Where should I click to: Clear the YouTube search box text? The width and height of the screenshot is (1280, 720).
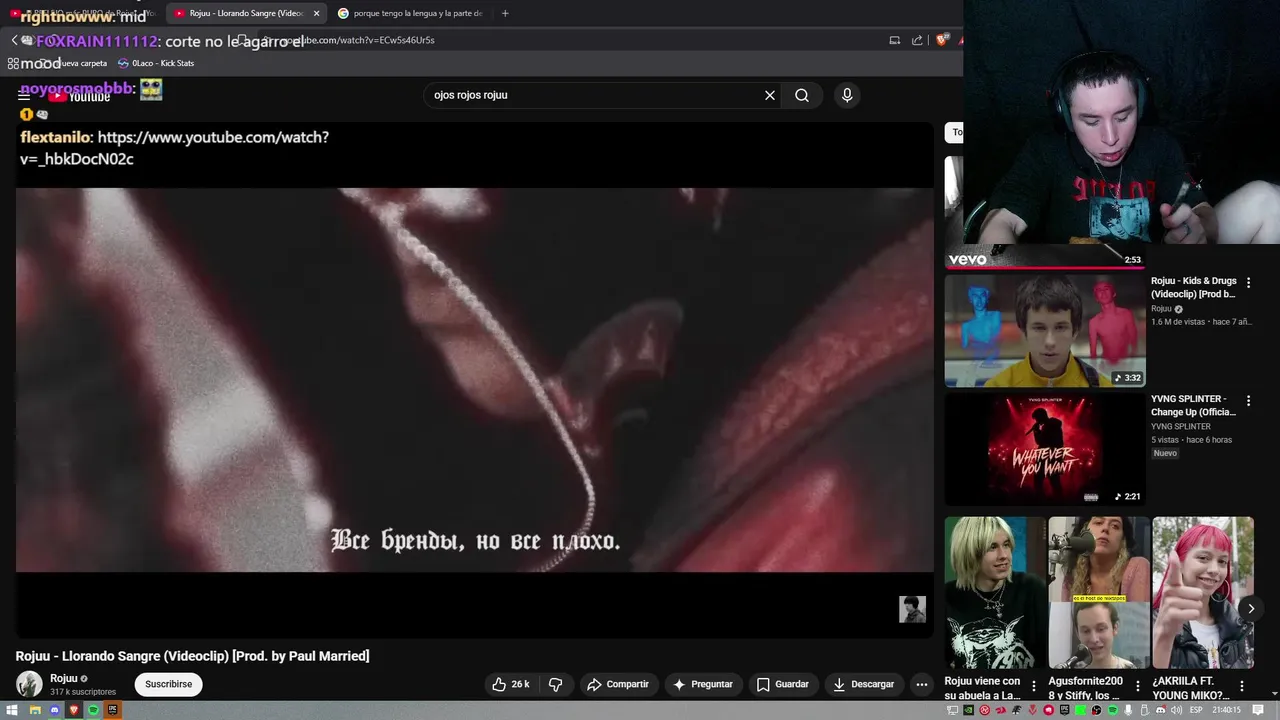point(770,95)
